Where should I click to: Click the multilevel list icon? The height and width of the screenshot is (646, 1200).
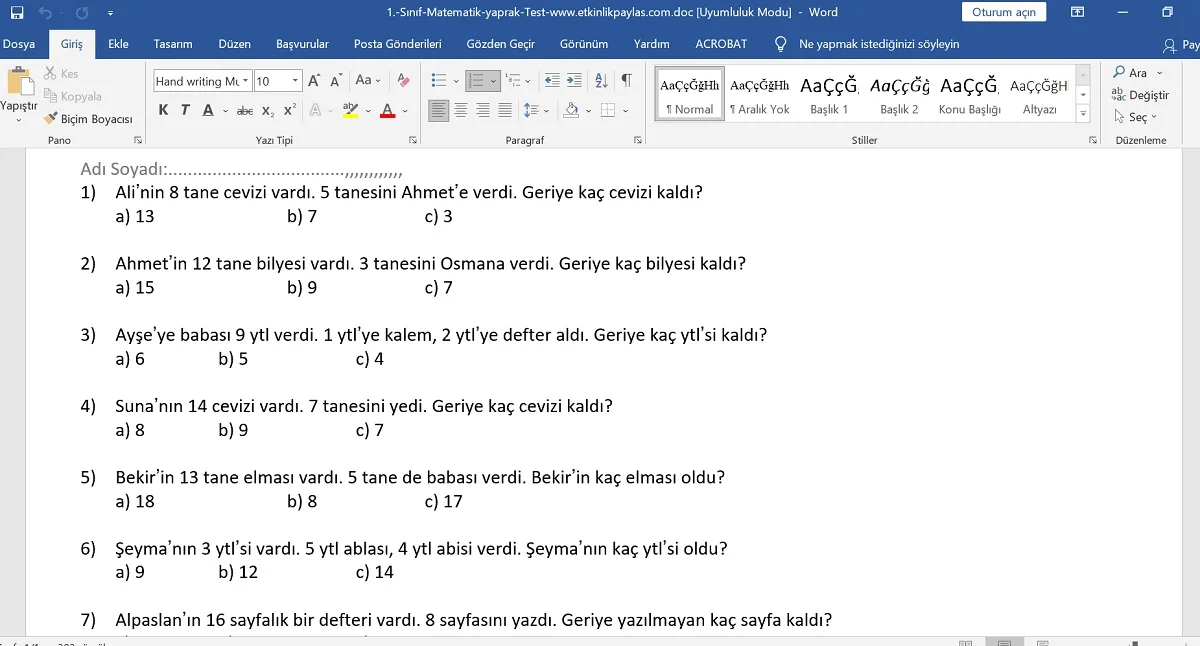pyautogui.click(x=514, y=81)
